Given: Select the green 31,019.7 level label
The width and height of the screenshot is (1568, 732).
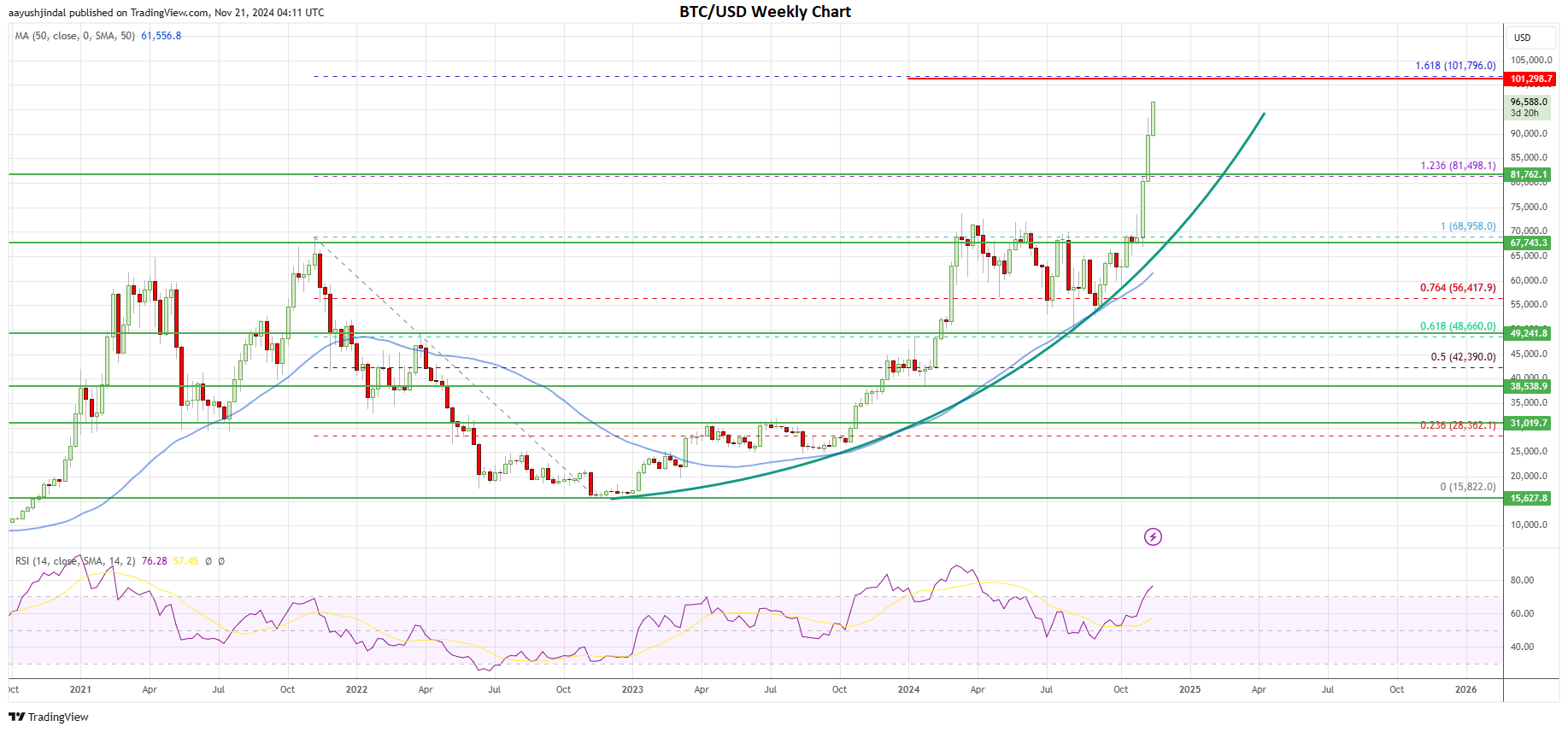Looking at the screenshot, I should [1527, 423].
